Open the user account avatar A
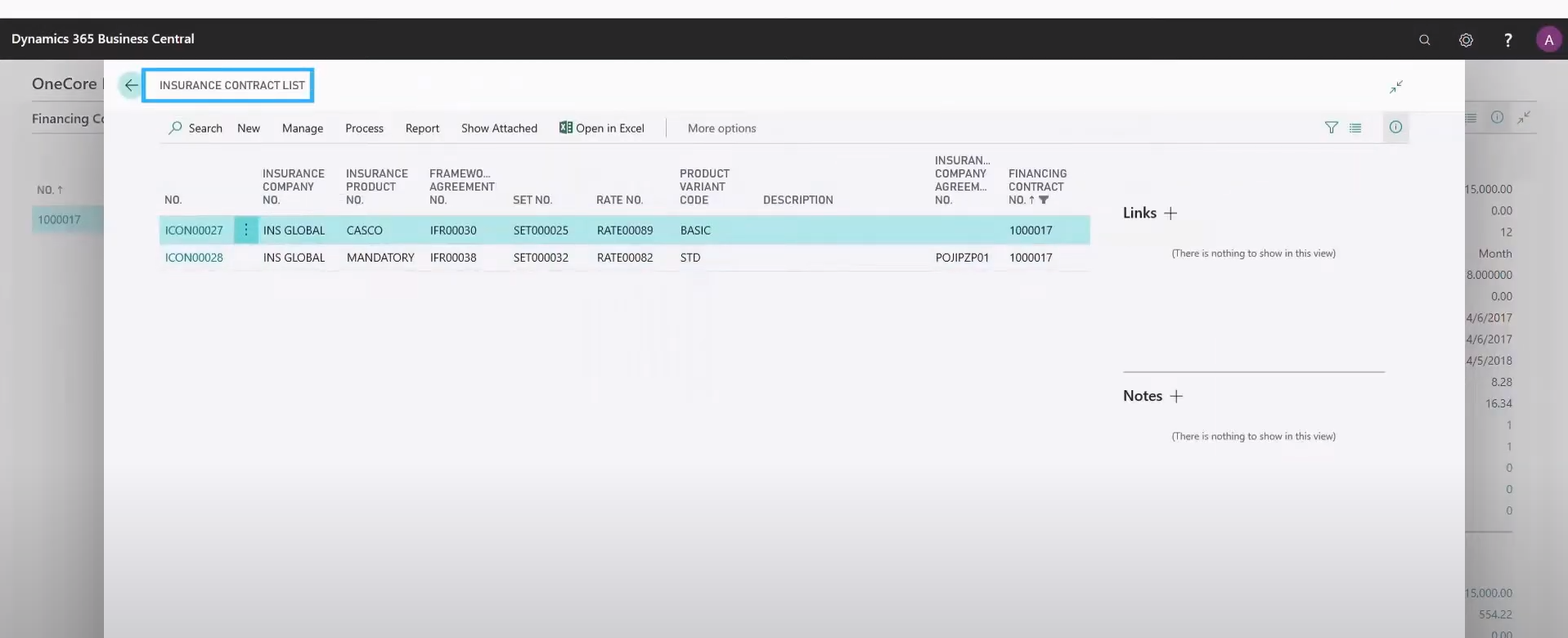1568x638 pixels. tap(1548, 39)
